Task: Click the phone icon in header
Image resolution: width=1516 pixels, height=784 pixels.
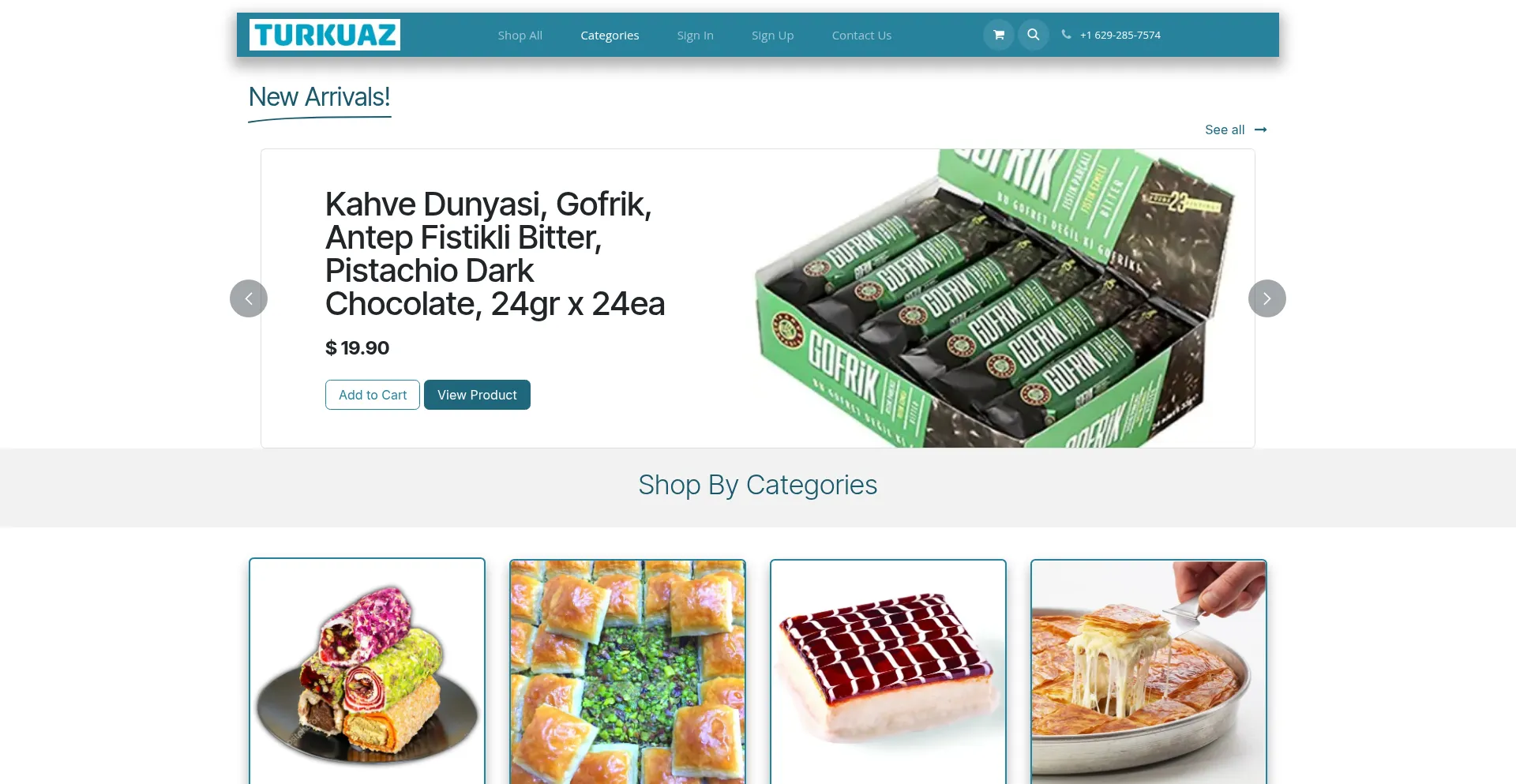Action: (1066, 35)
